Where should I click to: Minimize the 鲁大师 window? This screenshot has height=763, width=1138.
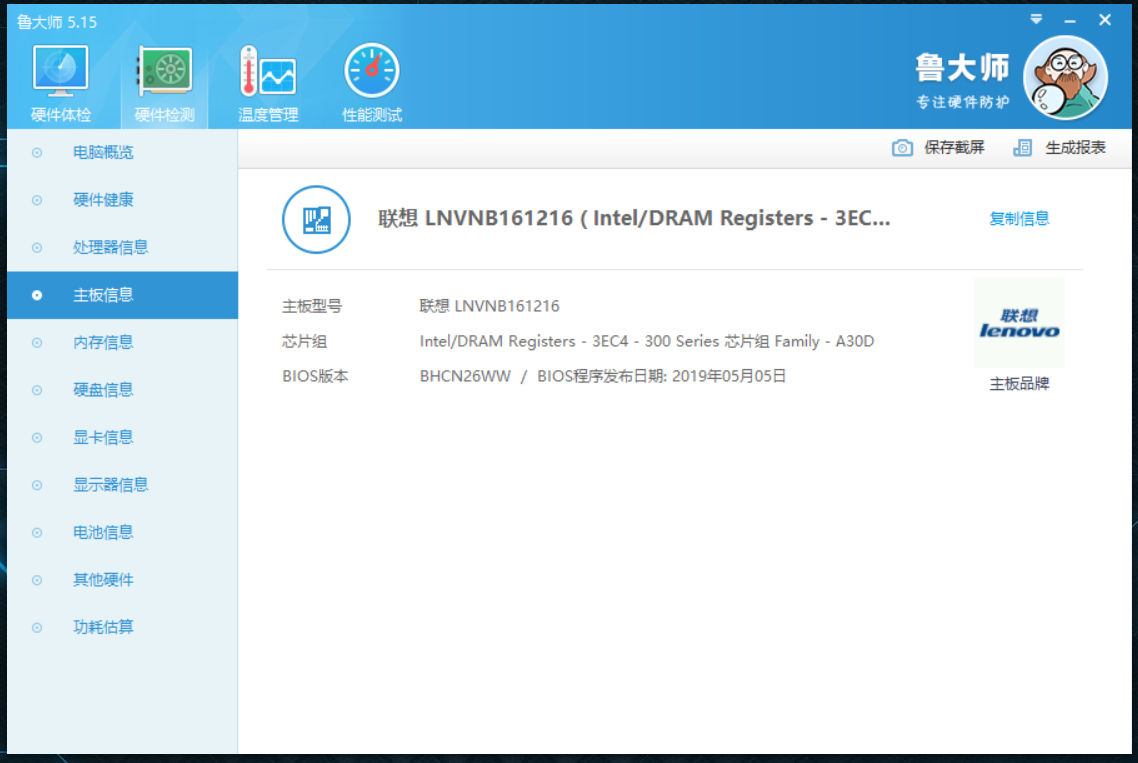pyautogui.click(x=1070, y=21)
